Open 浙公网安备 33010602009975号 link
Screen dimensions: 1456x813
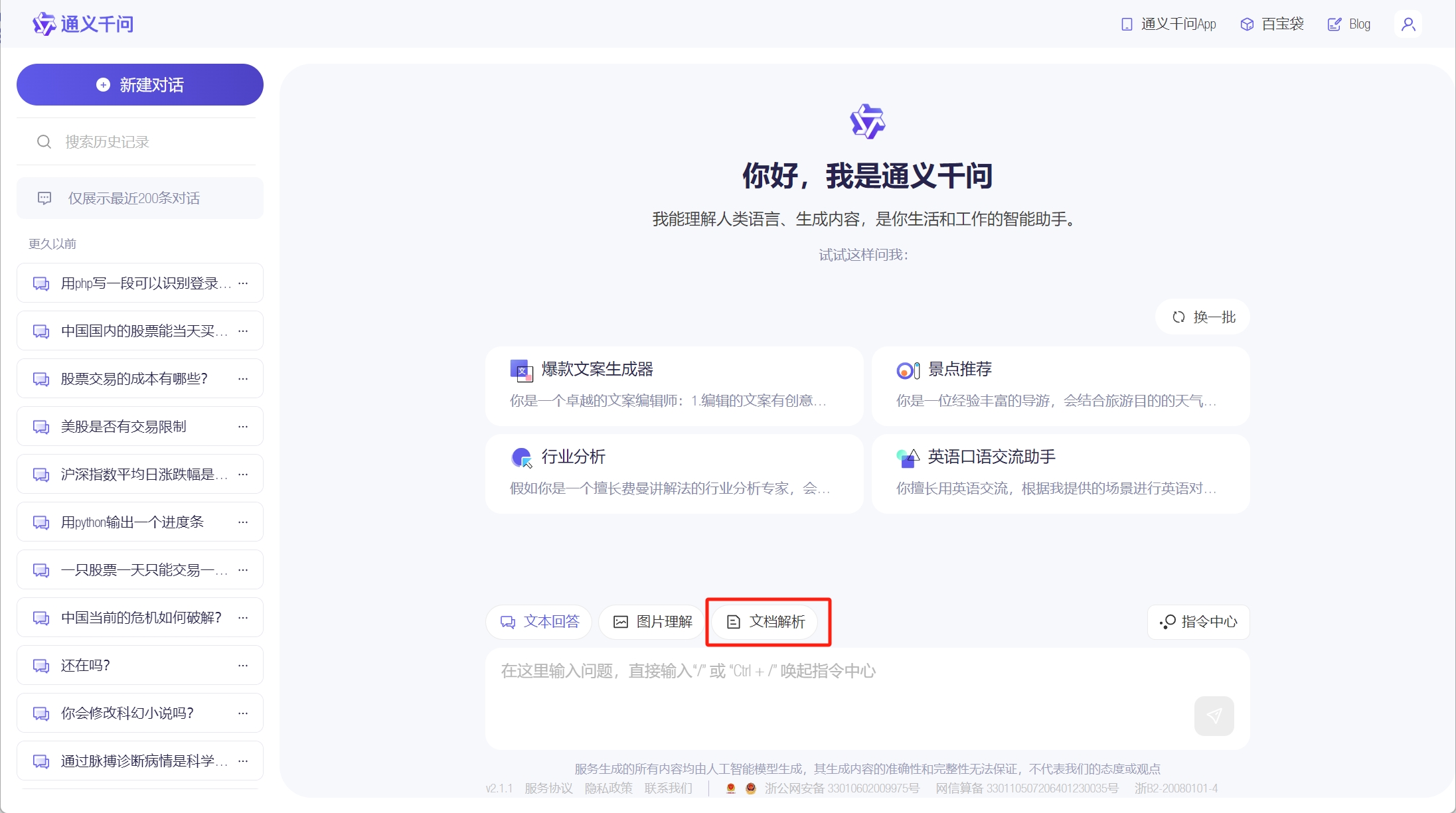(842, 788)
